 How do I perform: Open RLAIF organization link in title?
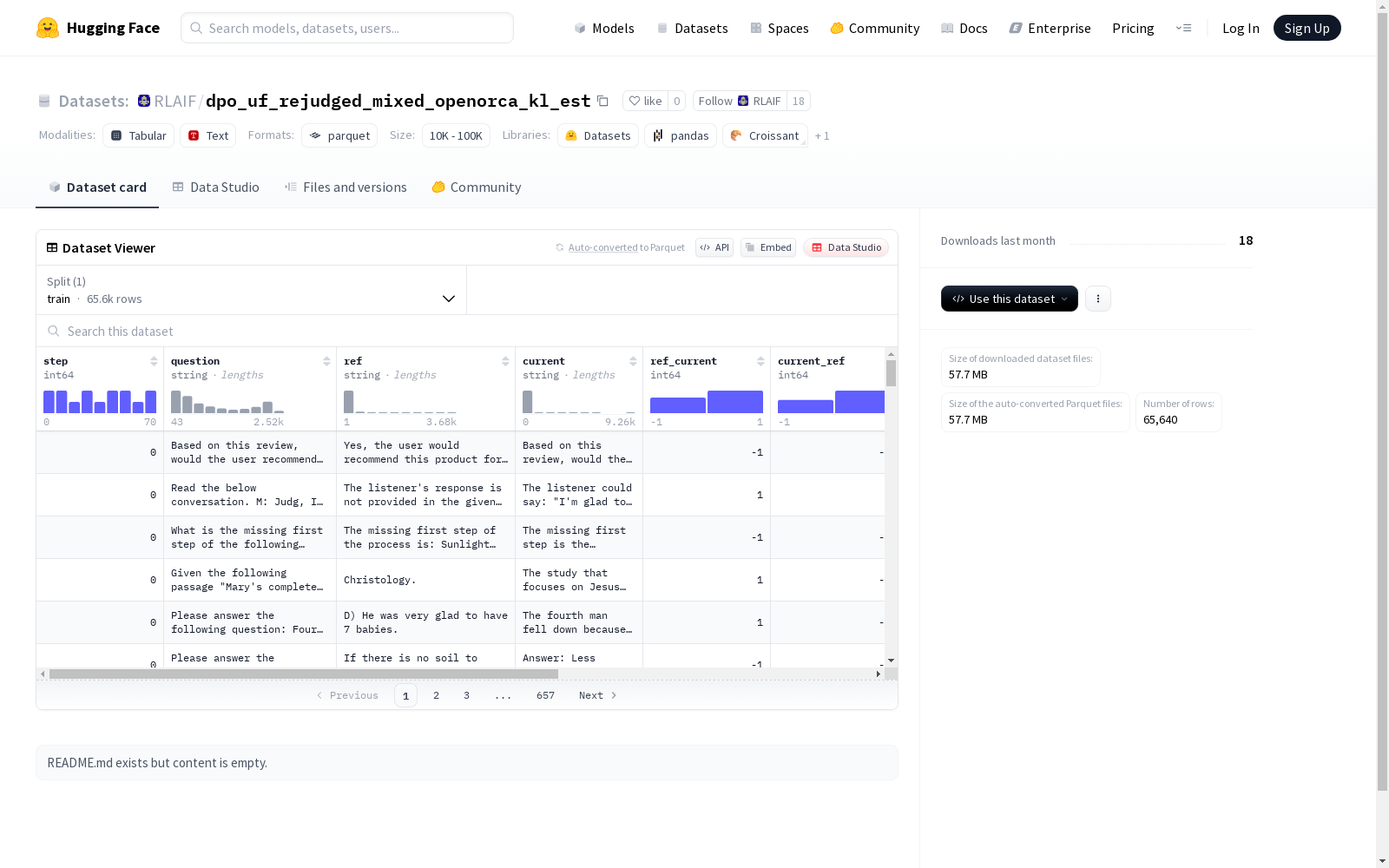click(x=175, y=101)
